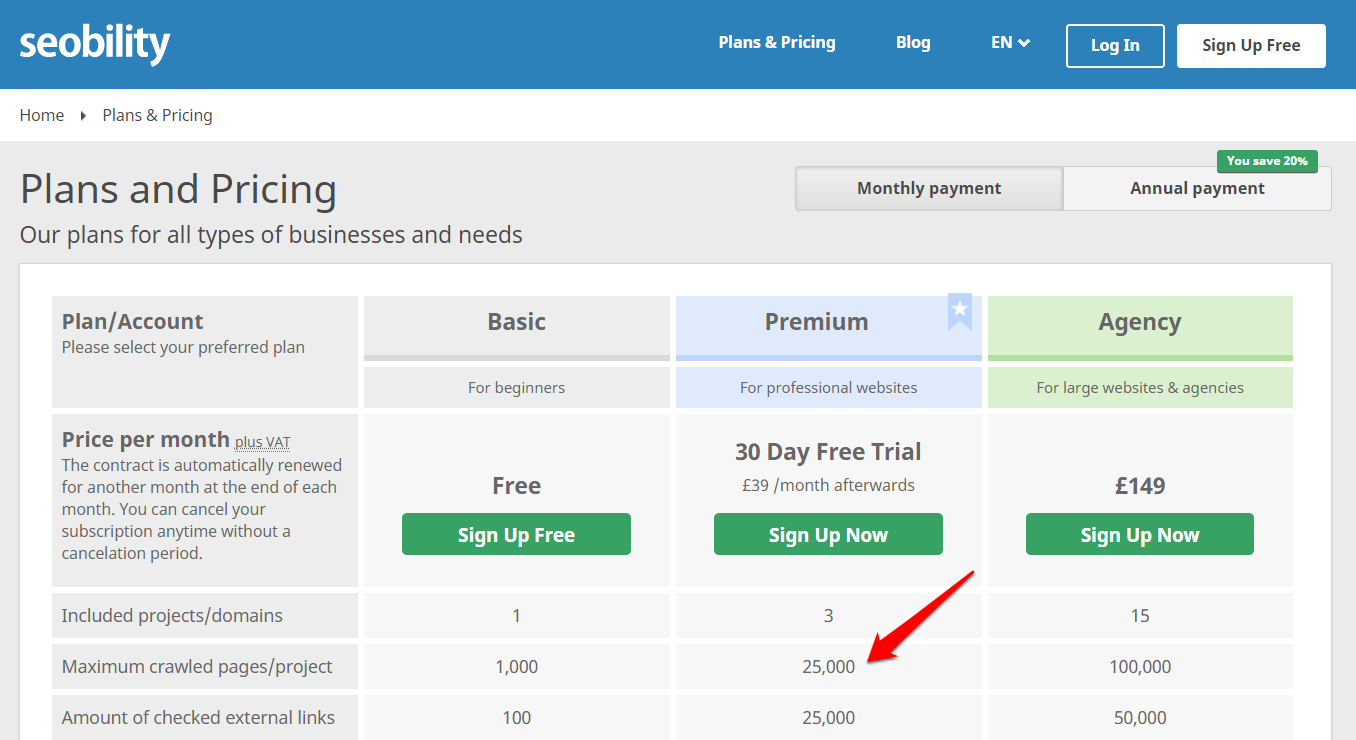Expand the EN language dropdown

(1011, 43)
